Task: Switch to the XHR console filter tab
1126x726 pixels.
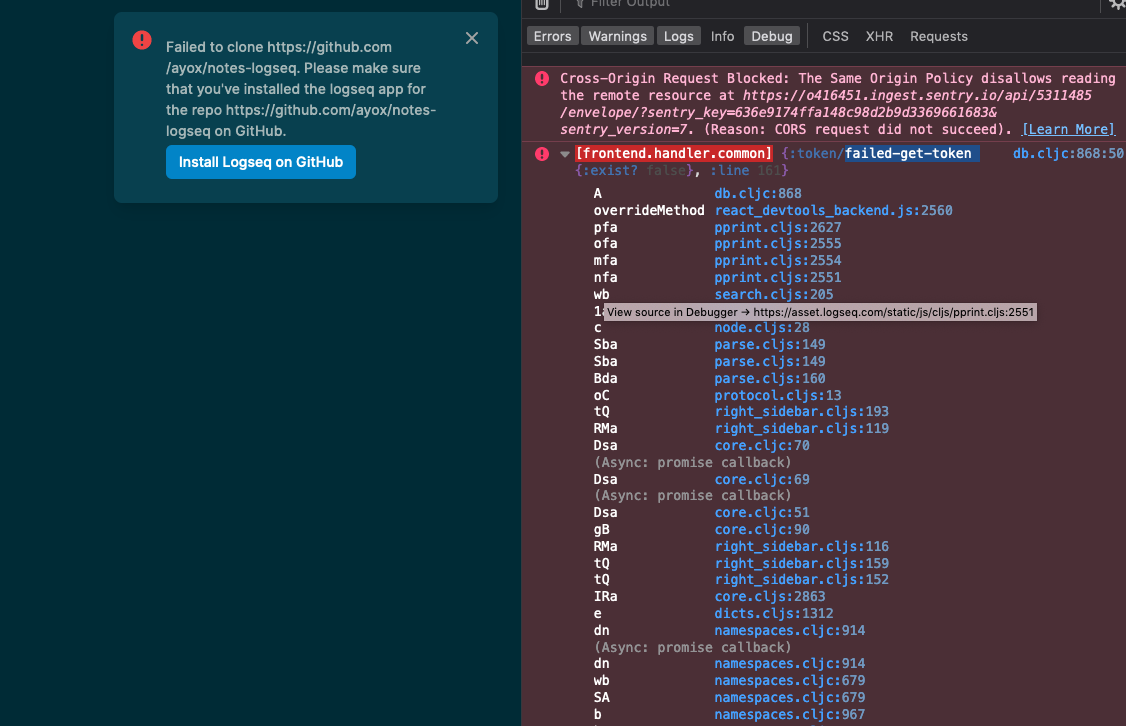Action: coord(879,36)
